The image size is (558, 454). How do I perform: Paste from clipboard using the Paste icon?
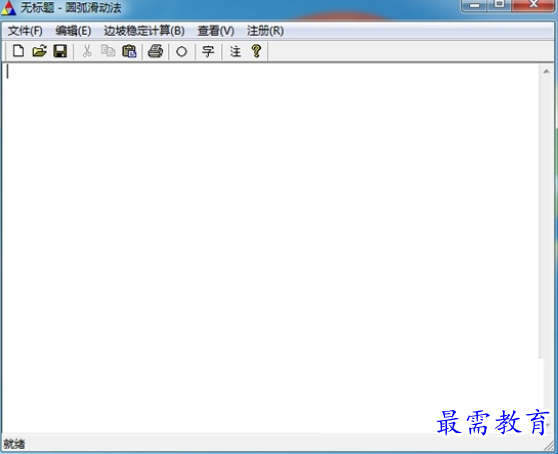129,51
